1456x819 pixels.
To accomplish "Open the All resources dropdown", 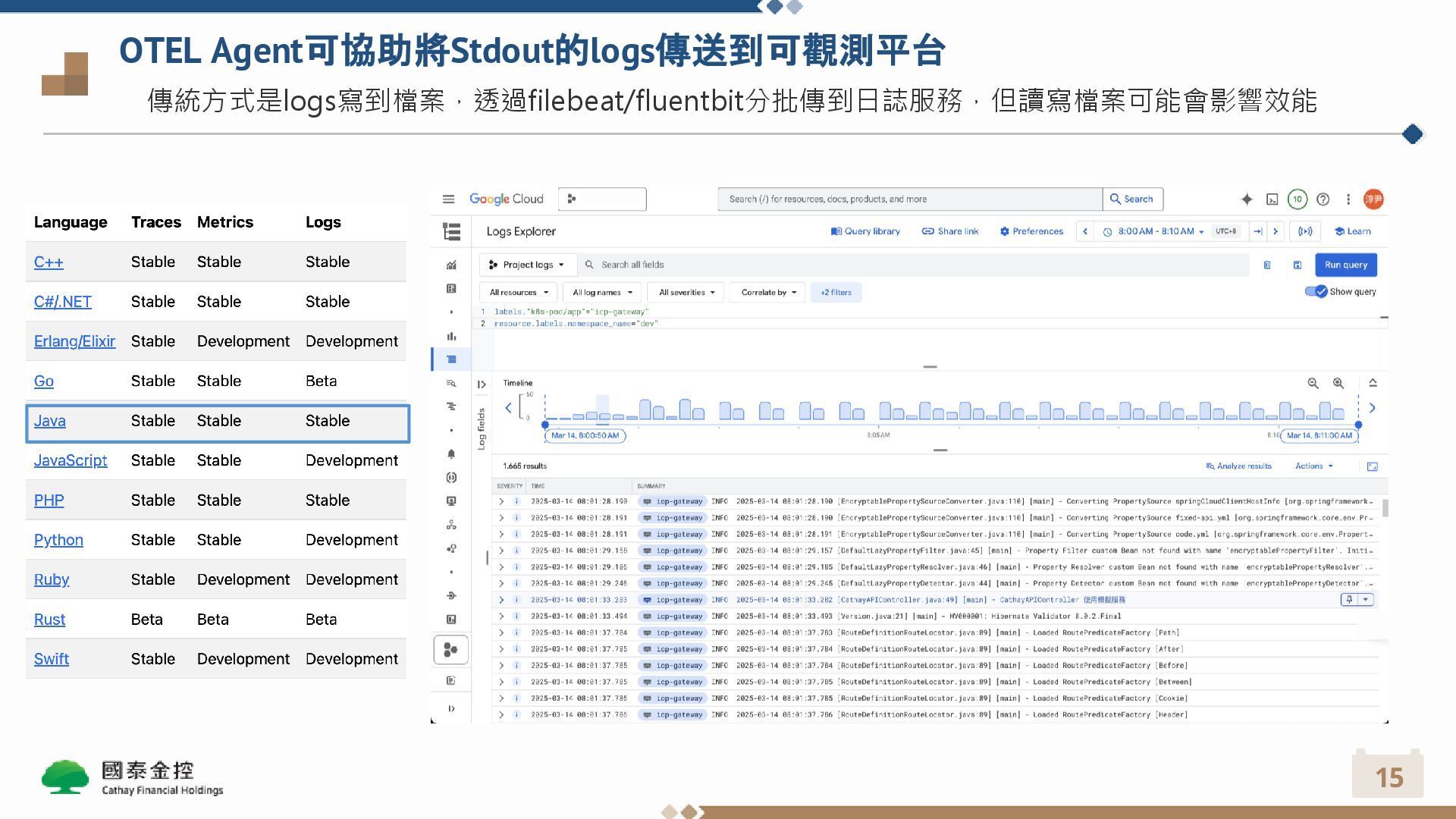I will 518,293.
